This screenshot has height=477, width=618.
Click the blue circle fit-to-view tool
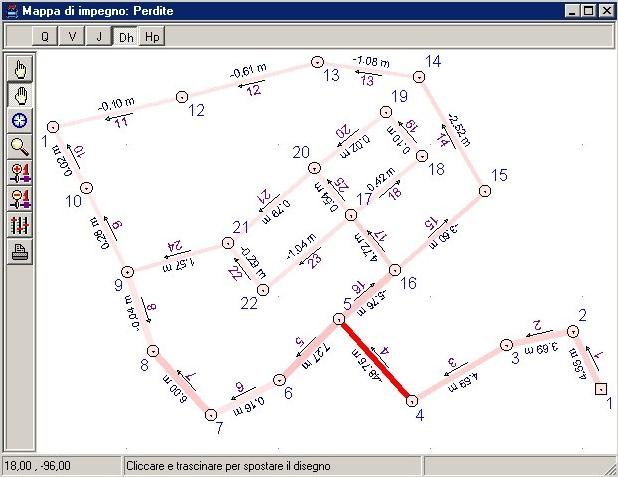point(20,120)
